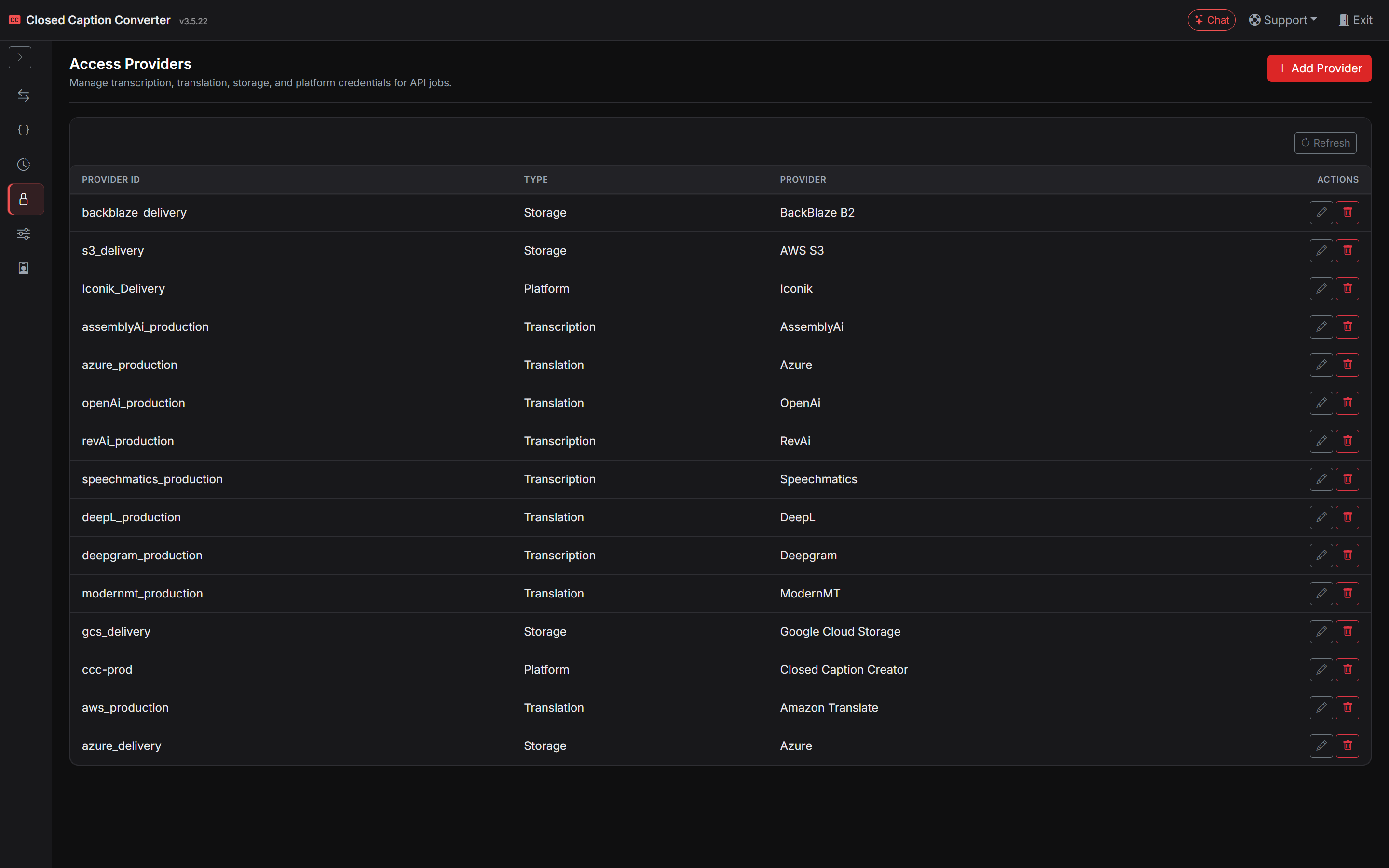Select the speechmatics_production ID cell
1389x868 pixels.
(x=152, y=479)
